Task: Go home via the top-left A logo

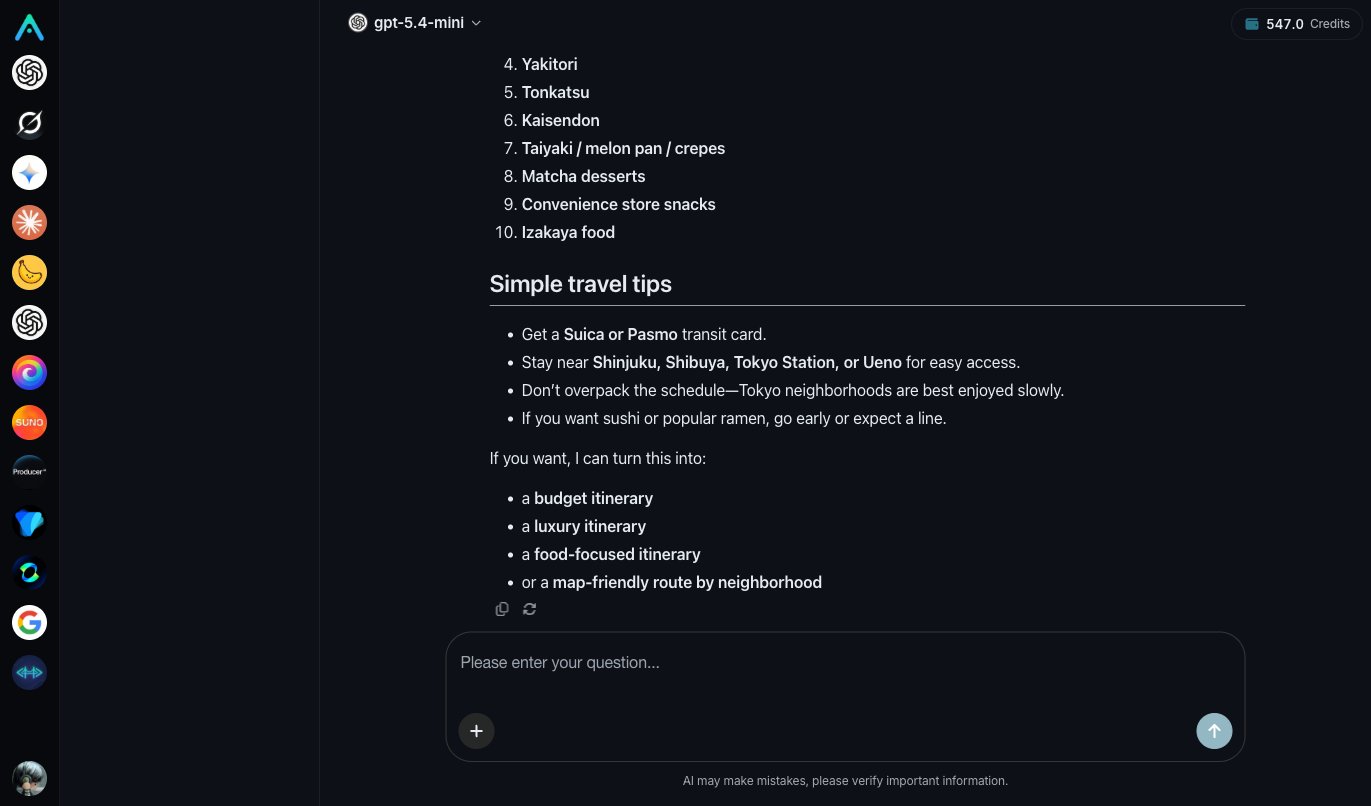Action: coord(29,27)
